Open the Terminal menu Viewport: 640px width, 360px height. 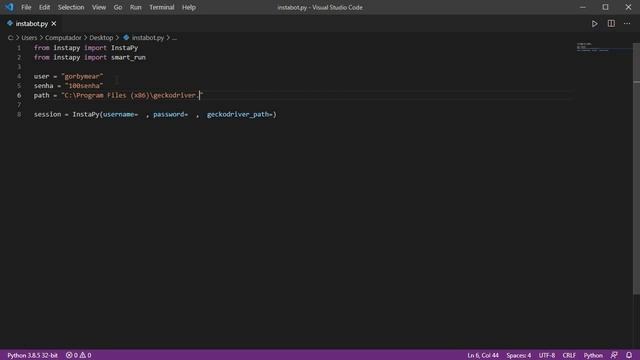[161, 7]
